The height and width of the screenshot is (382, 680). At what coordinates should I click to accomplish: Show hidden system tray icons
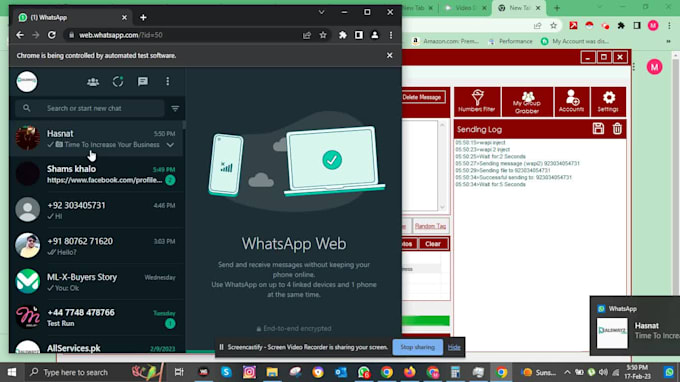click(x=567, y=372)
